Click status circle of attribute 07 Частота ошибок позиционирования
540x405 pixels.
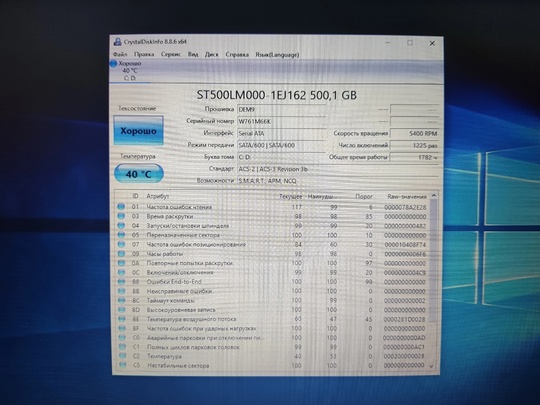tap(121, 244)
